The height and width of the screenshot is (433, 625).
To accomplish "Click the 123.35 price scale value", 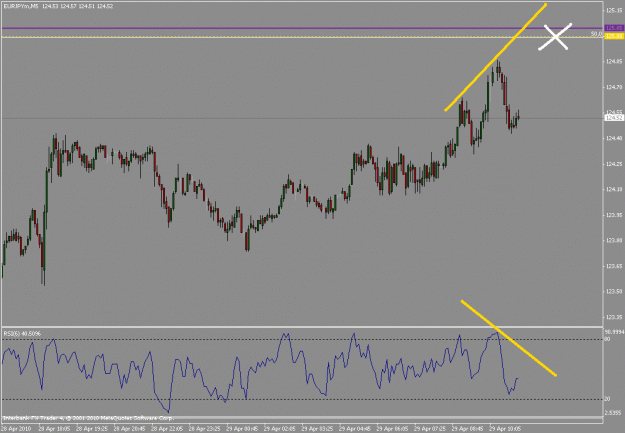I will (x=614, y=317).
